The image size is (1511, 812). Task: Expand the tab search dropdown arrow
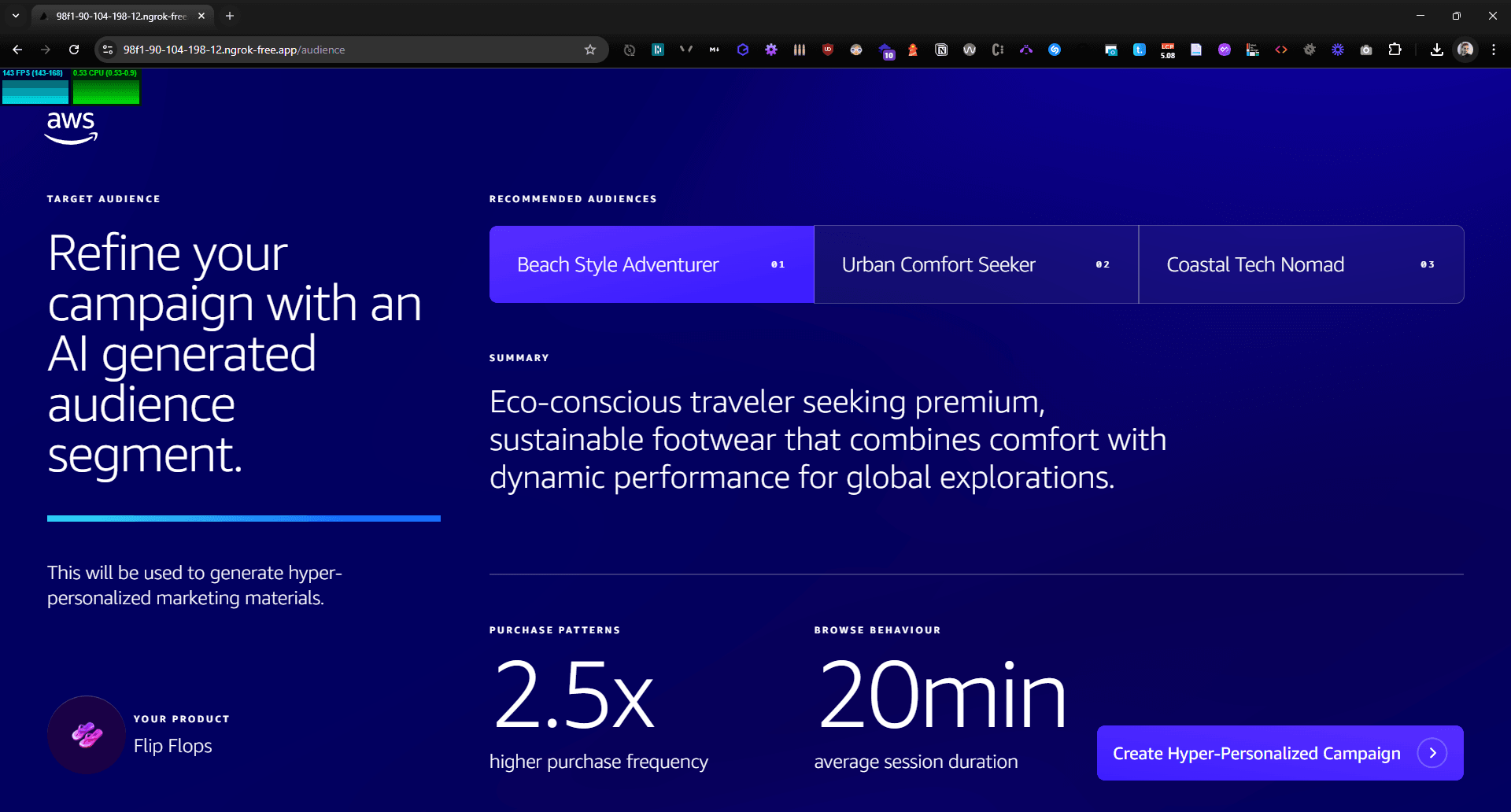(x=16, y=16)
